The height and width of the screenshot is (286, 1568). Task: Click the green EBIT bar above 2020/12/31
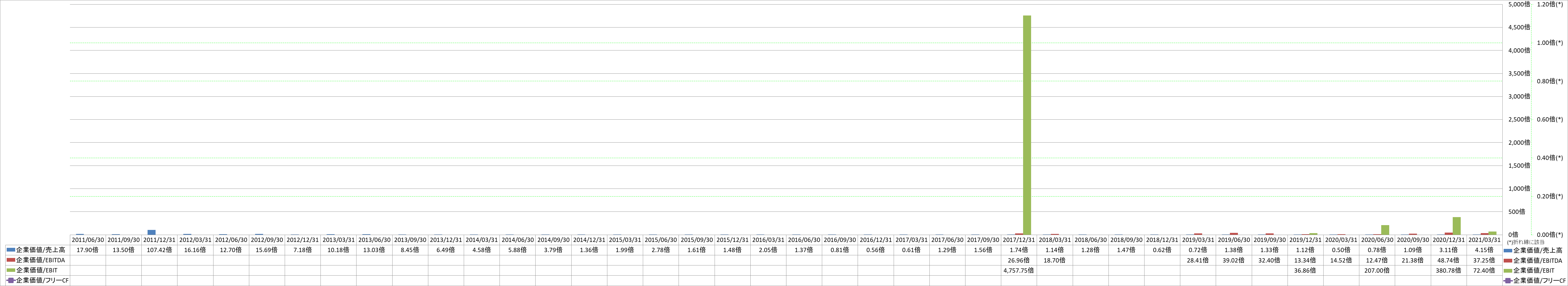pyautogui.click(x=1457, y=226)
